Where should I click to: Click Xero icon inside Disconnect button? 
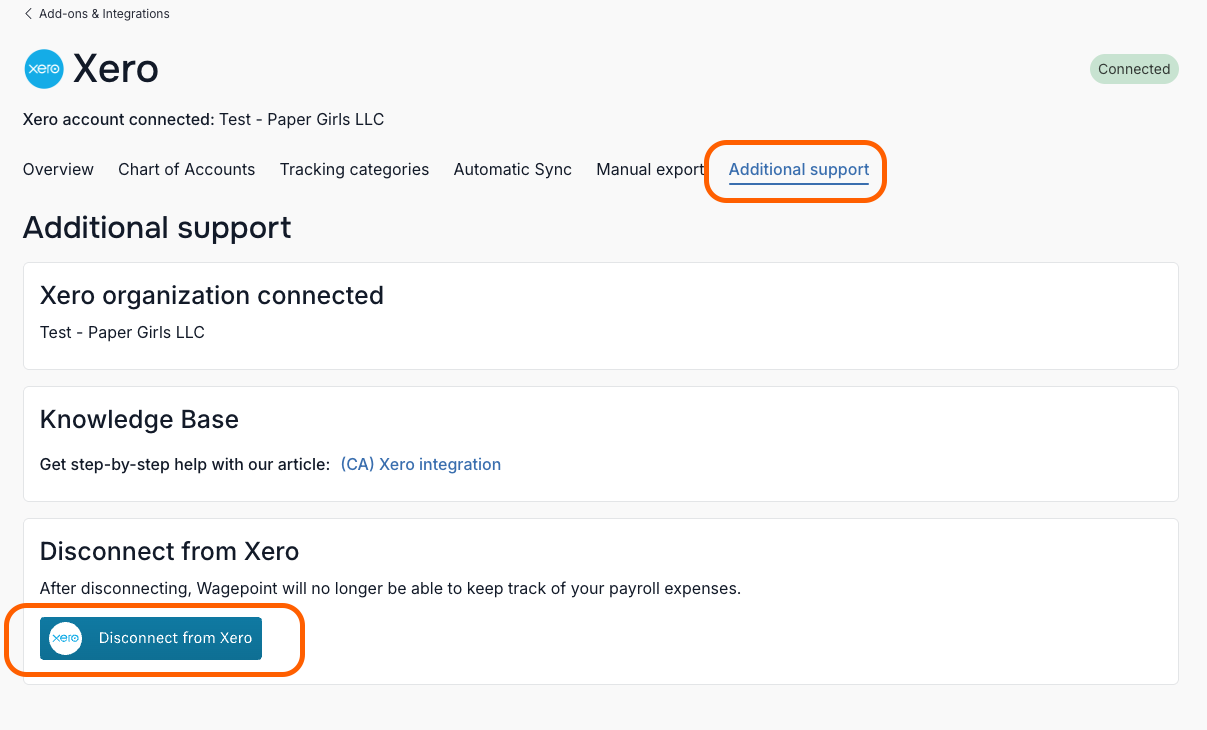click(x=66, y=638)
